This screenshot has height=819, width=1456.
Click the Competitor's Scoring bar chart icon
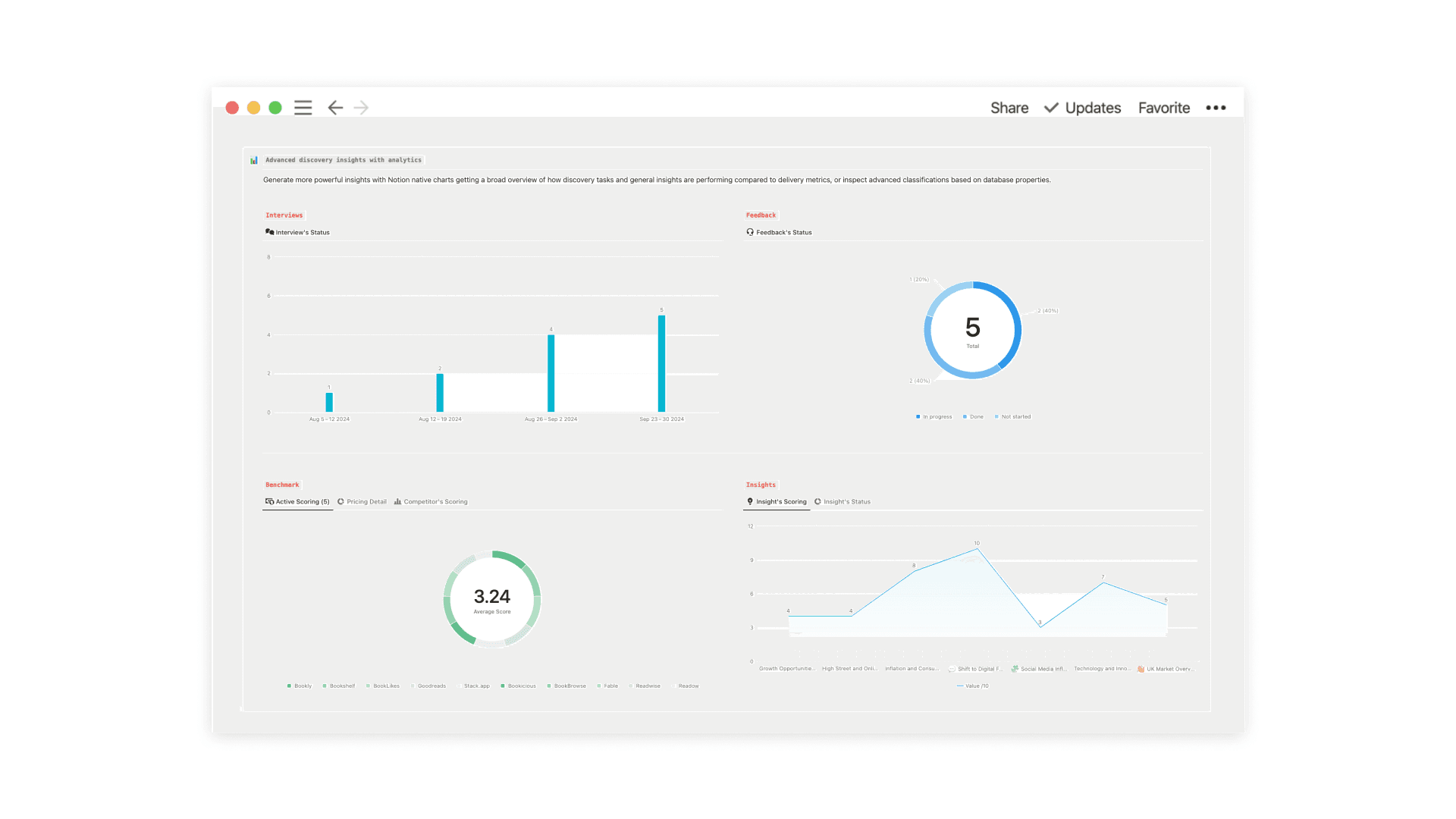(397, 501)
